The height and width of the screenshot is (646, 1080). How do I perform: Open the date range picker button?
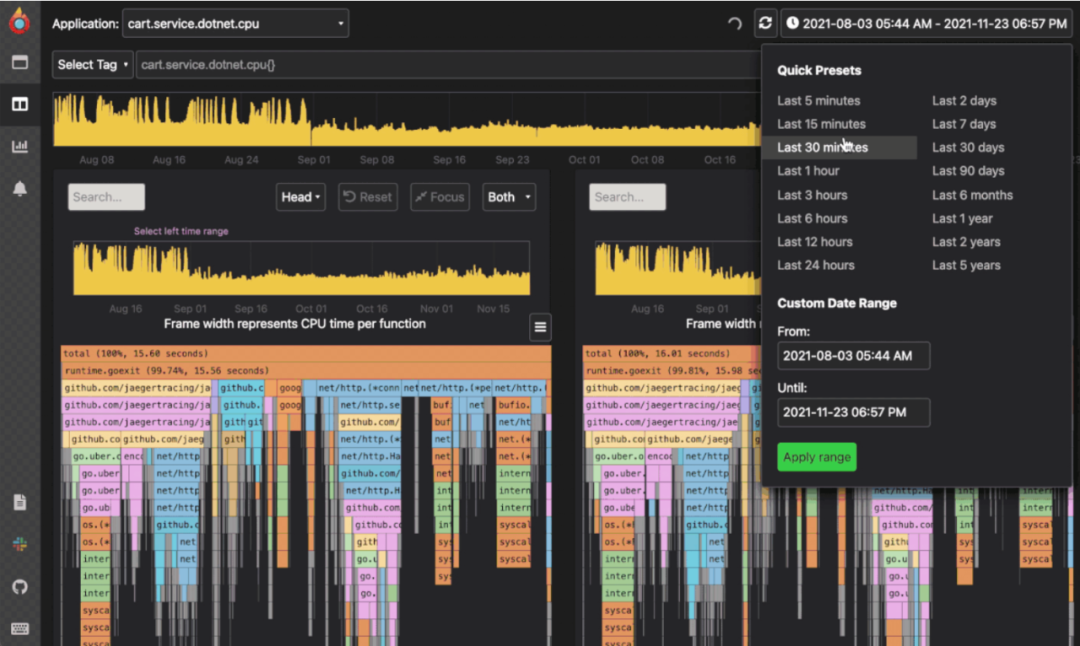click(926, 23)
